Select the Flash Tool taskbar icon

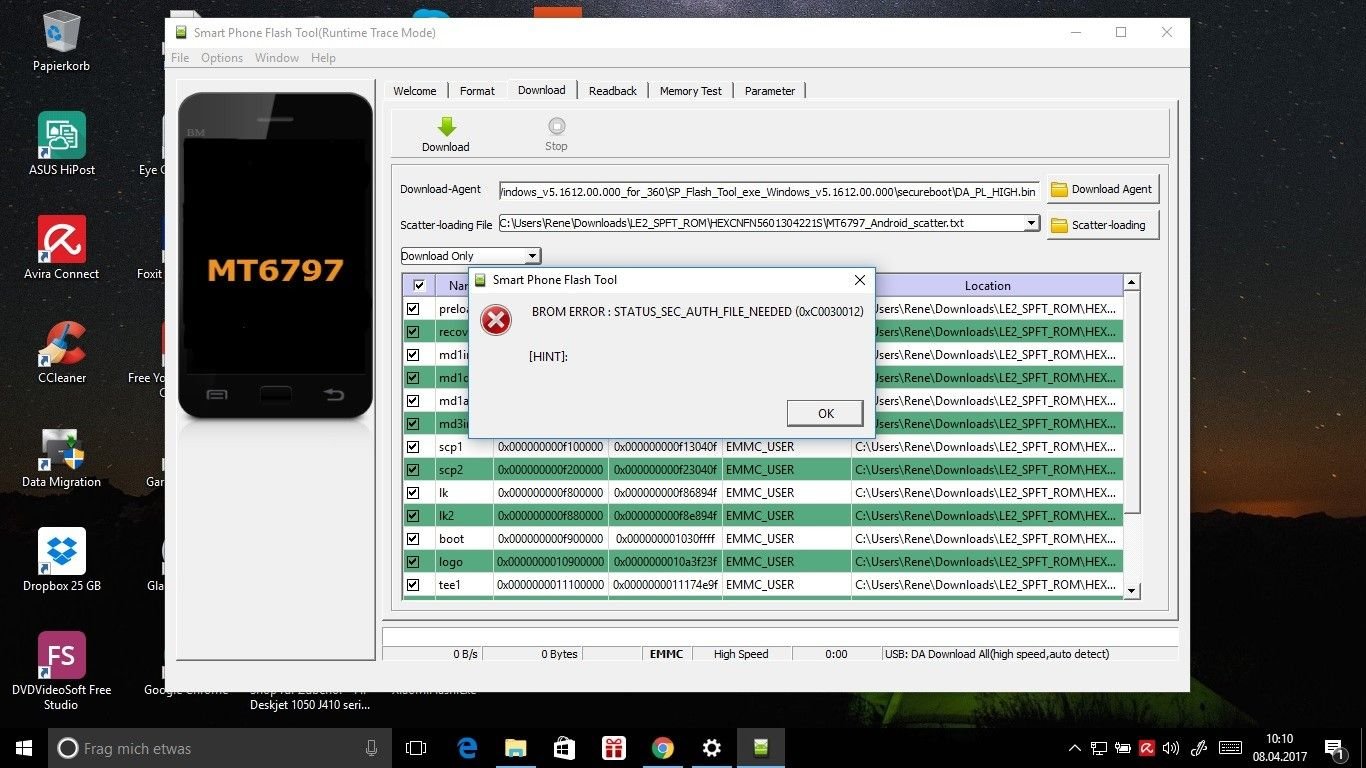pyautogui.click(x=761, y=748)
